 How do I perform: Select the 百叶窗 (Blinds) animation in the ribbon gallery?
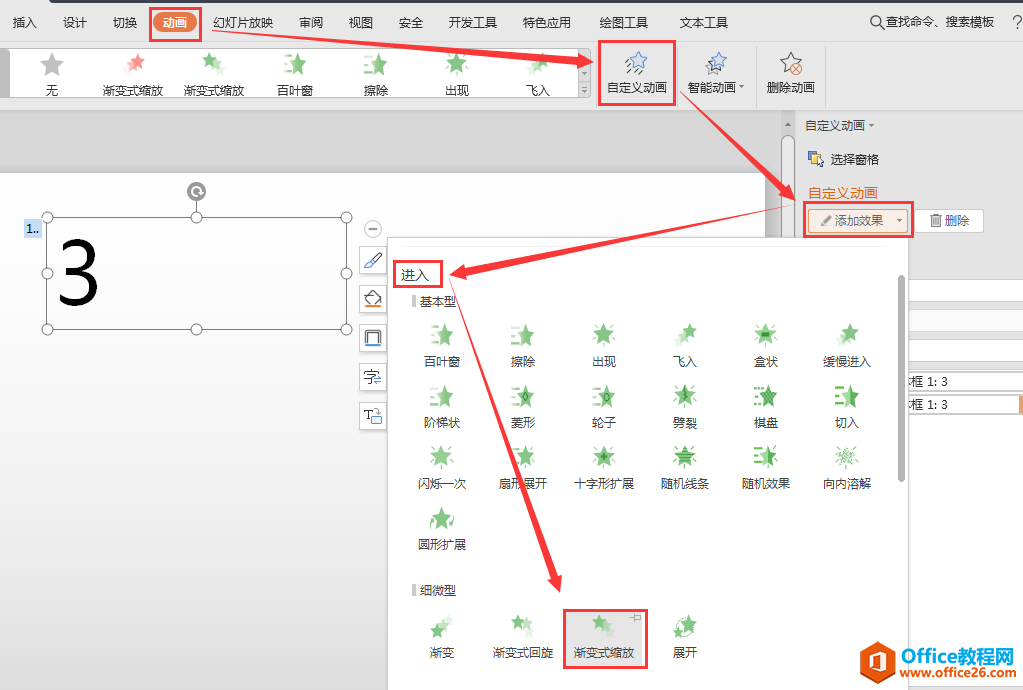coord(294,73)
